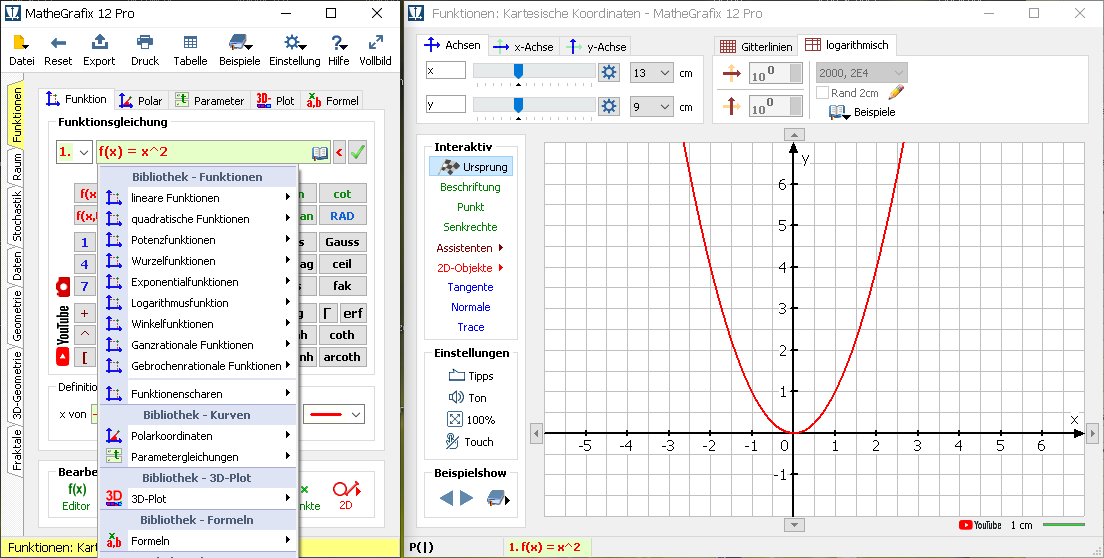Open lineare Funktionen library entry
This screenshot has height=558, width=1104.
point(199,198)
